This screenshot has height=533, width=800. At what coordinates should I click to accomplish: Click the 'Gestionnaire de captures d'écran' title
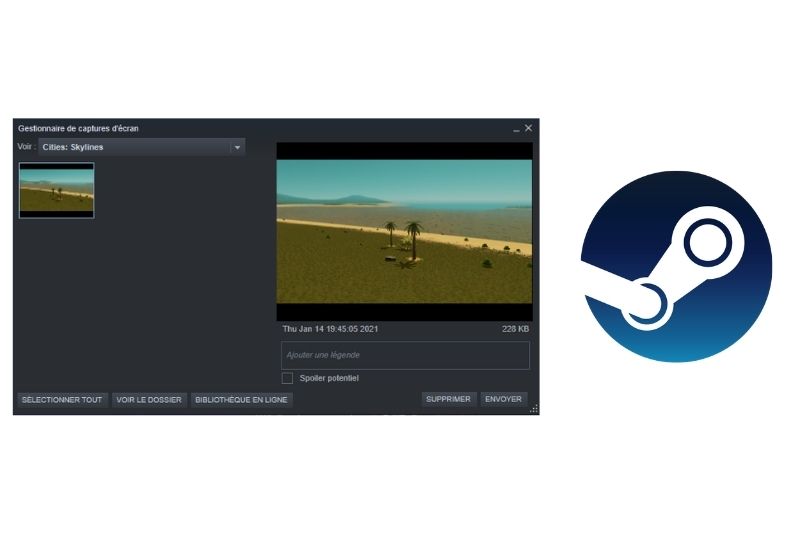pyautogui.click(x=79, y=129)
